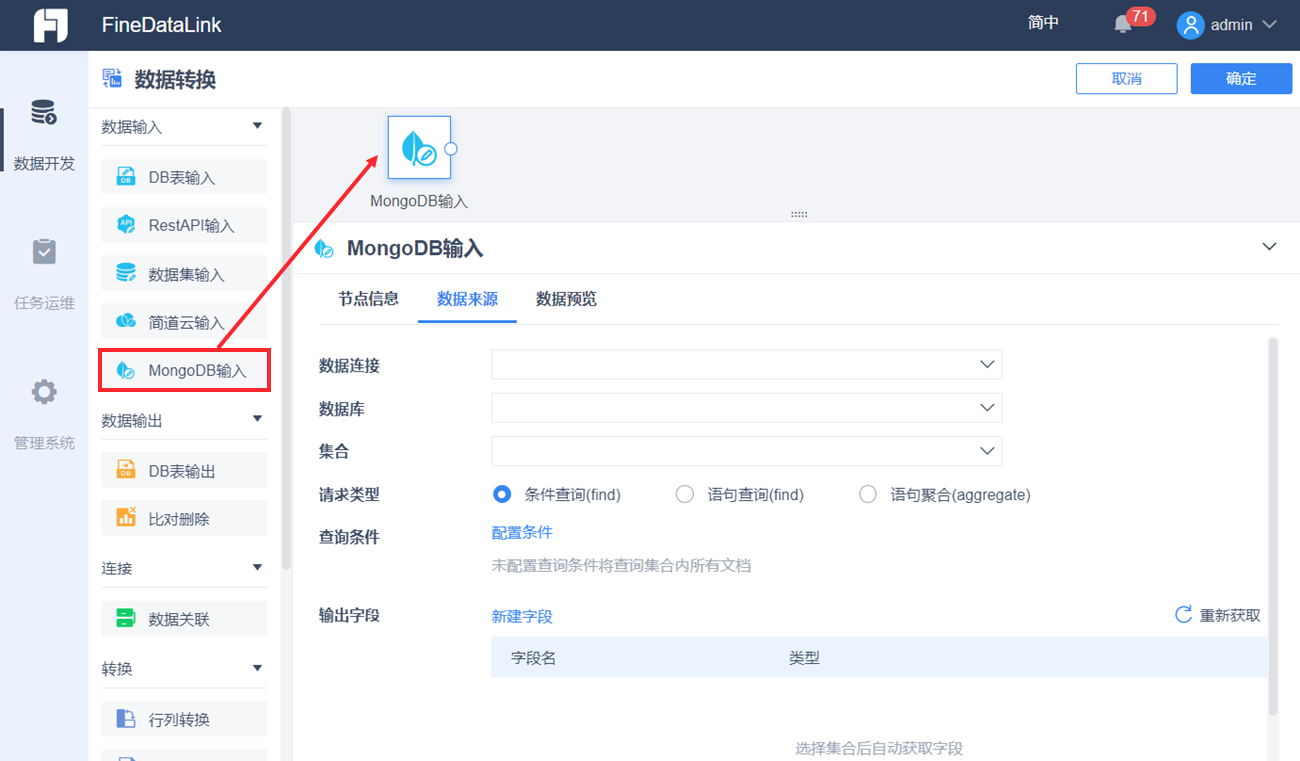Select the DB表输入 node icon
1300x761 pixels.
[126, 177]
